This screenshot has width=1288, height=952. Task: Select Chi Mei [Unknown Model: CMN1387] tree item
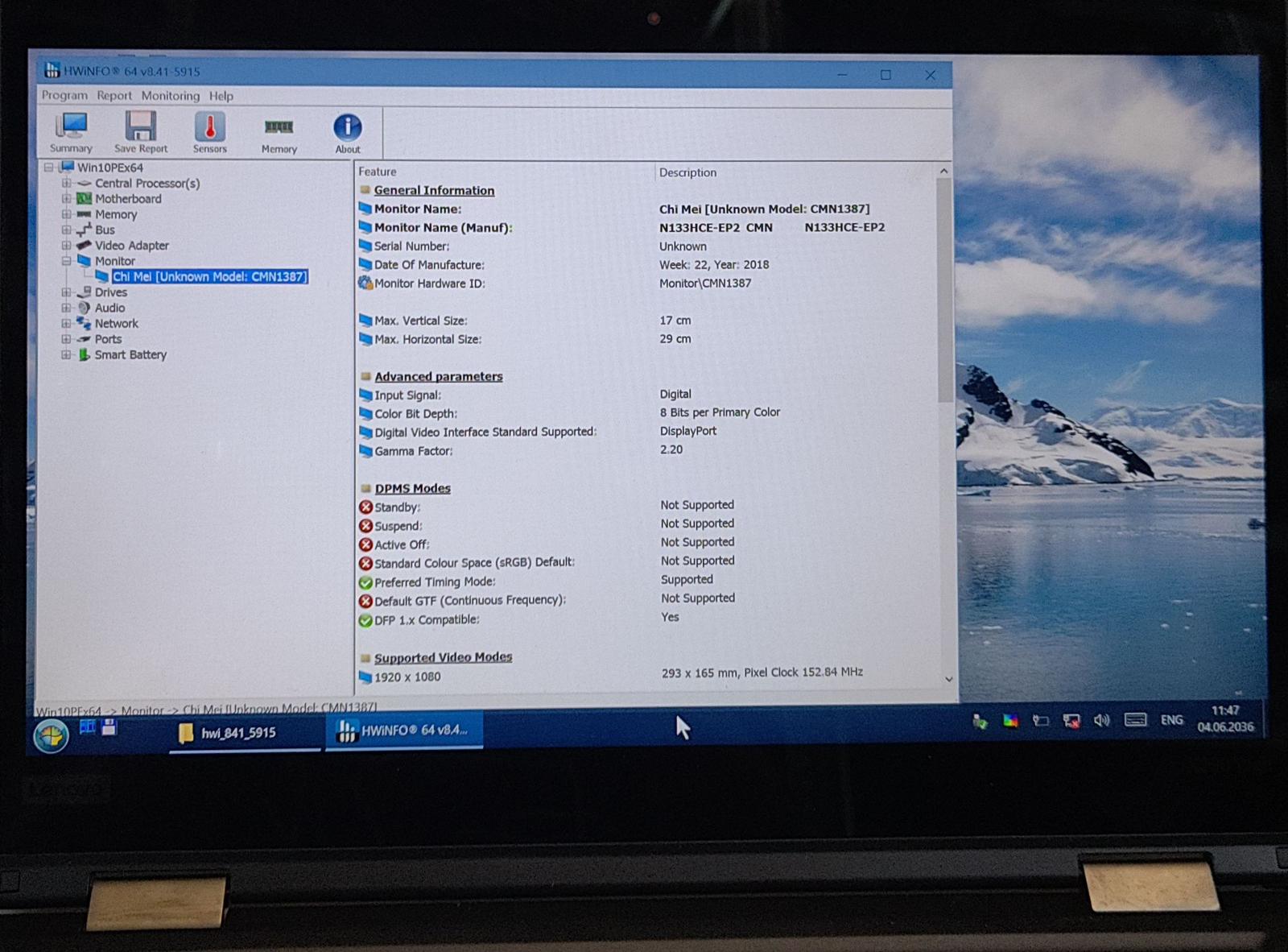[x=209, y=276]
